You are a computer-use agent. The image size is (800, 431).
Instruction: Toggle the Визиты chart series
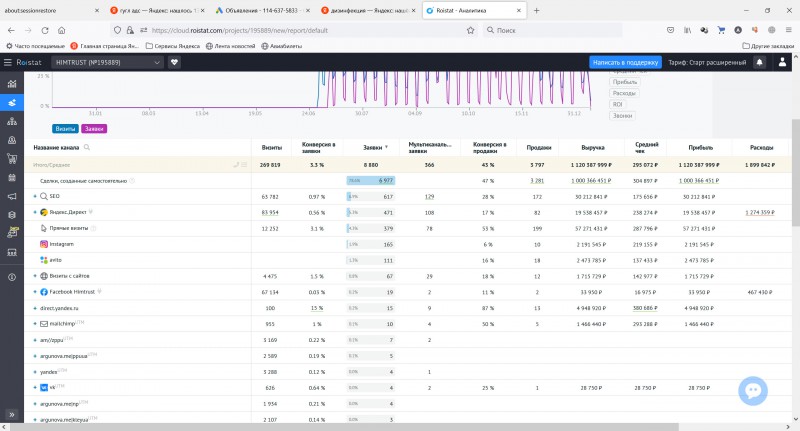(65, 129)
